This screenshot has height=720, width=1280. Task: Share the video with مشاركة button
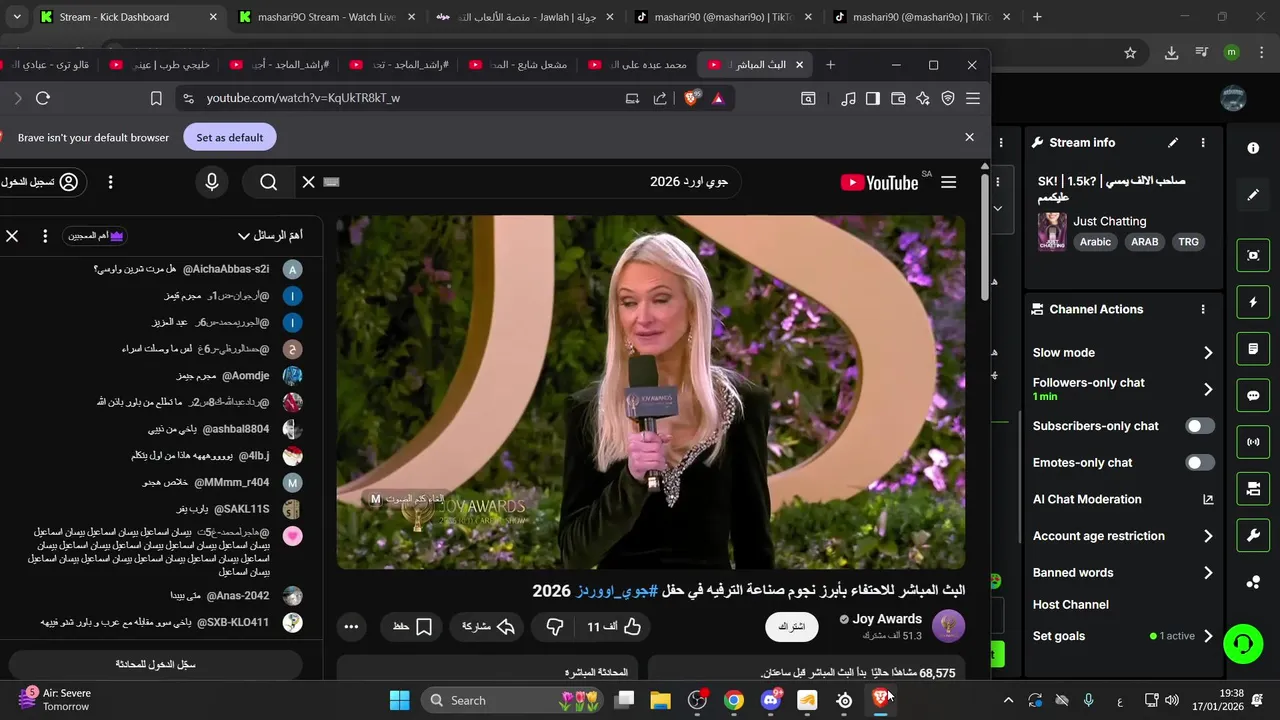pyautogui.click(x=488, y=627)
